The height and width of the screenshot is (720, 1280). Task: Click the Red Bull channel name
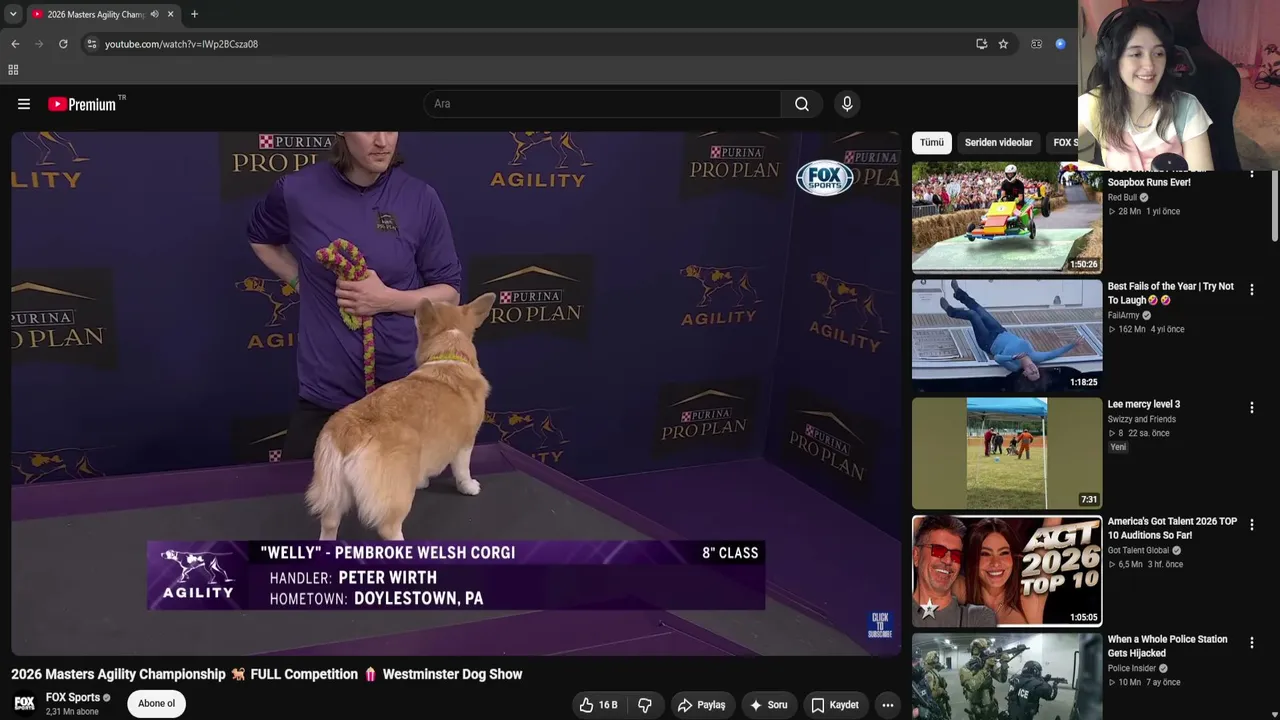(1122, 198)
